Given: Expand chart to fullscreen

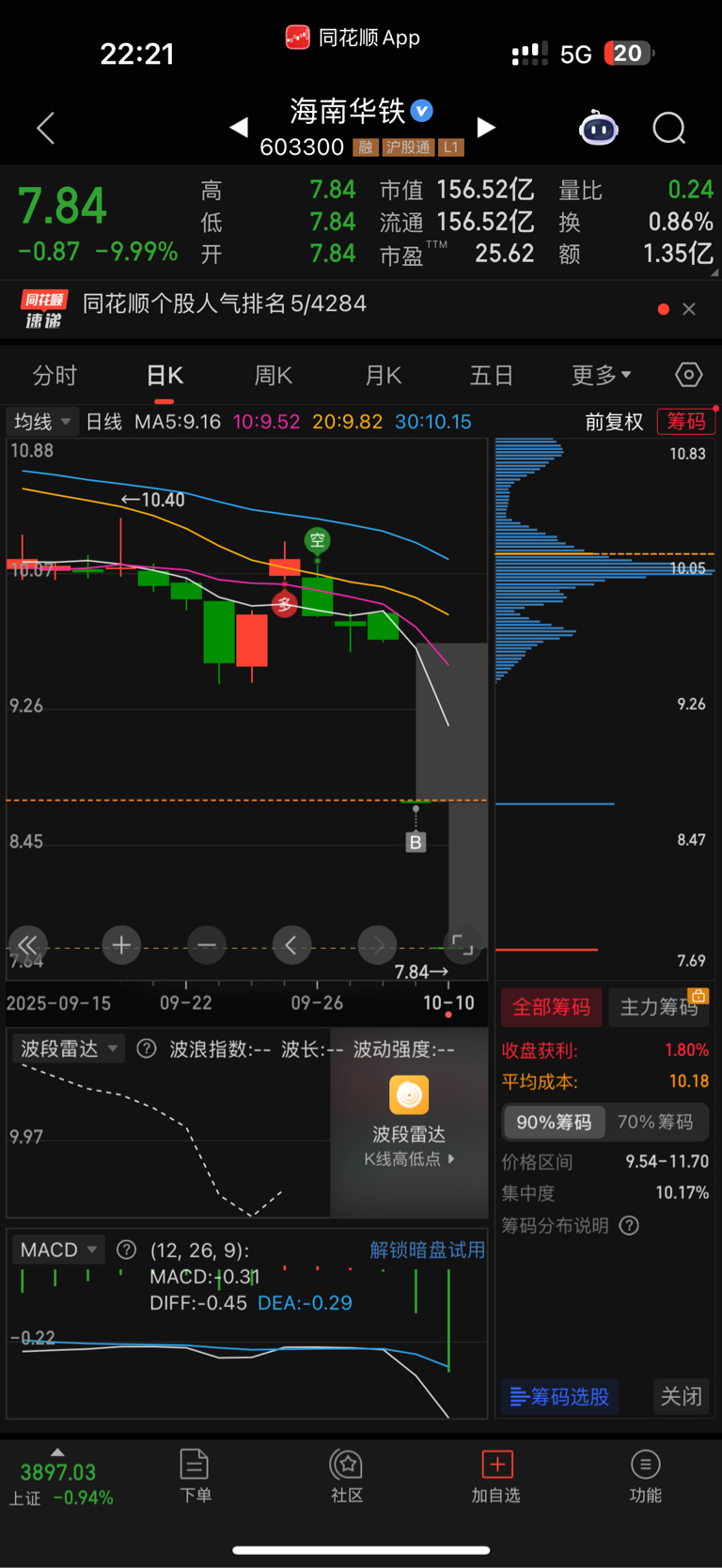Looking at the screenshot, I should tap(463, 945).
